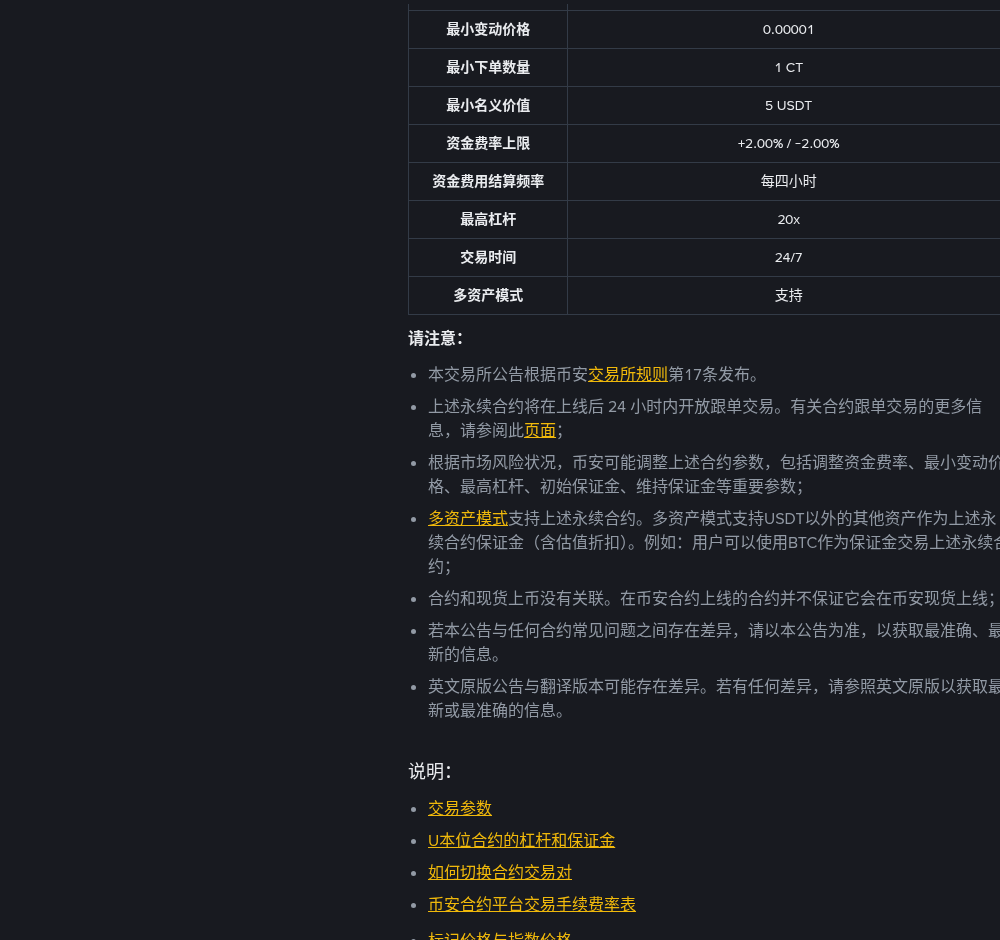Click the 多资产模式 table row label
Viewport: 1000px width, 940px height.
pyautogui.click(x=488, y=295)
